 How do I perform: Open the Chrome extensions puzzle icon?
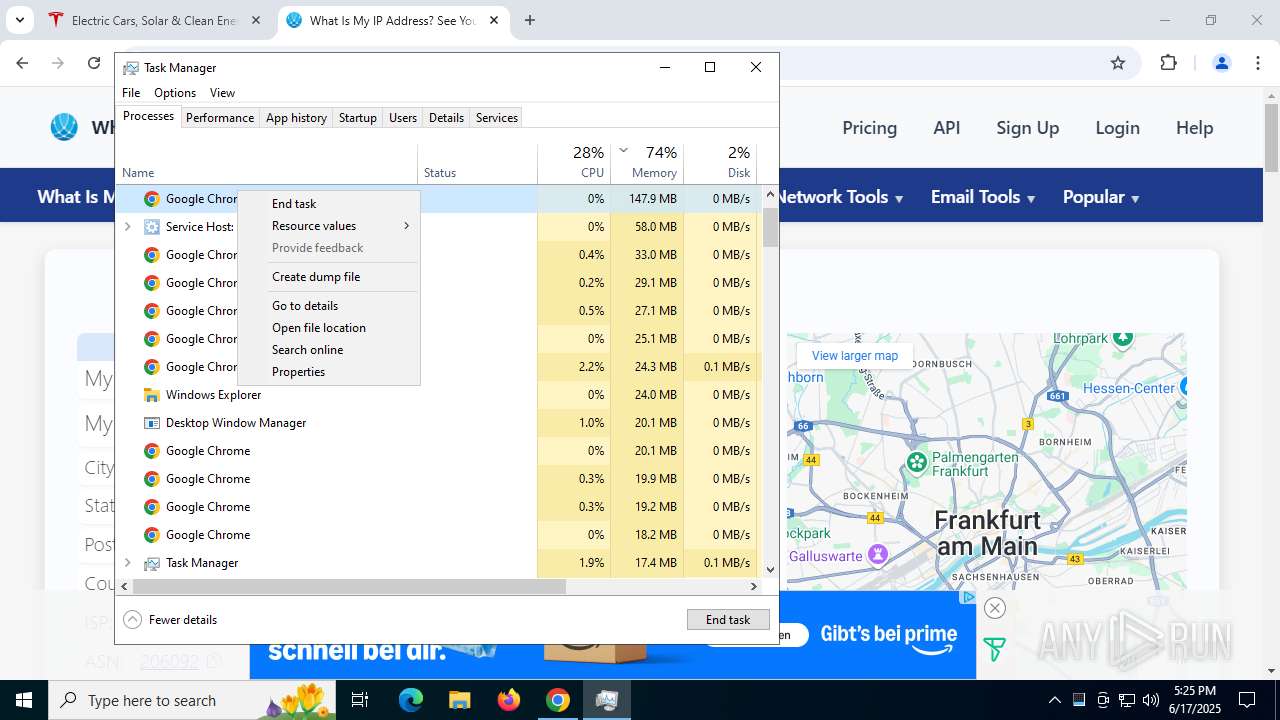[1168, 63]
